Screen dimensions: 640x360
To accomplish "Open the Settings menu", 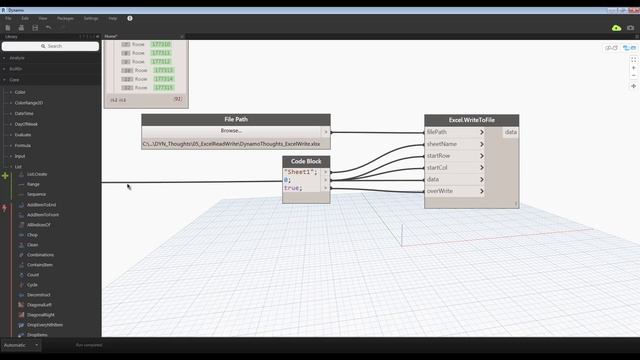I will coord(91,18).
